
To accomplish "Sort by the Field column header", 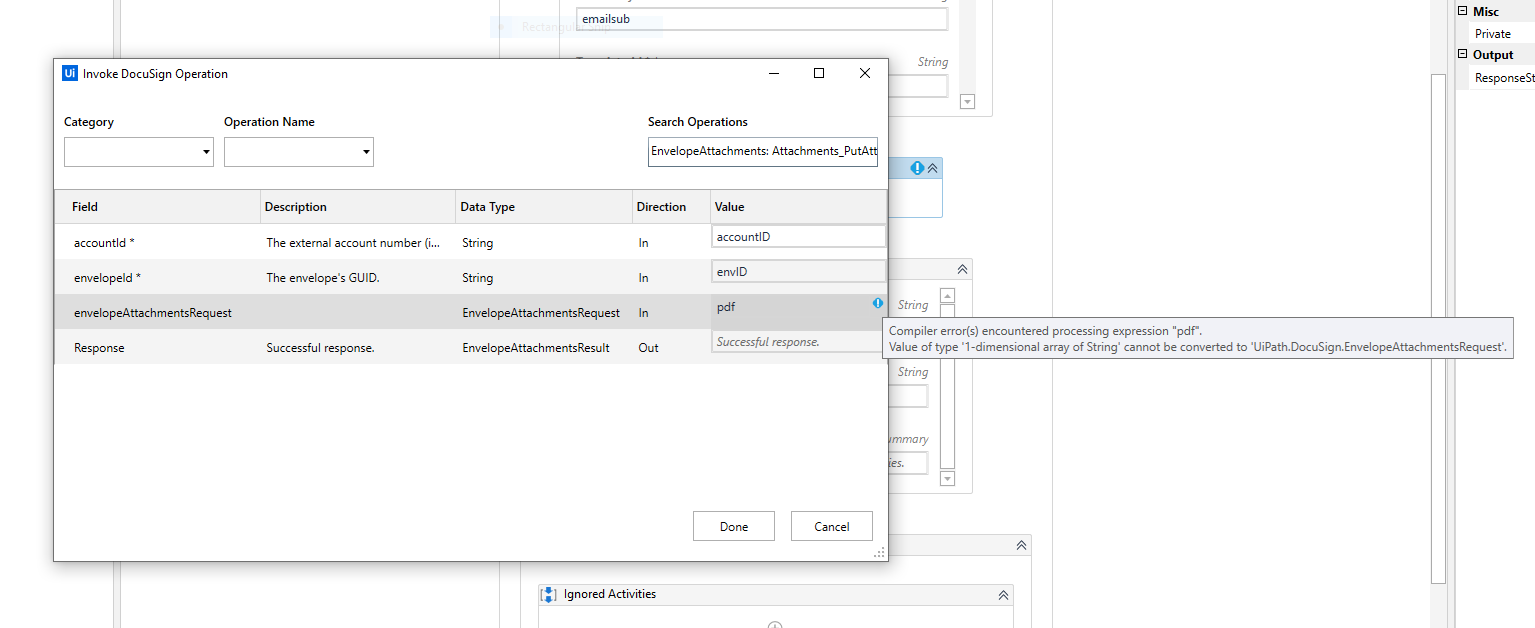I will 157,207.
